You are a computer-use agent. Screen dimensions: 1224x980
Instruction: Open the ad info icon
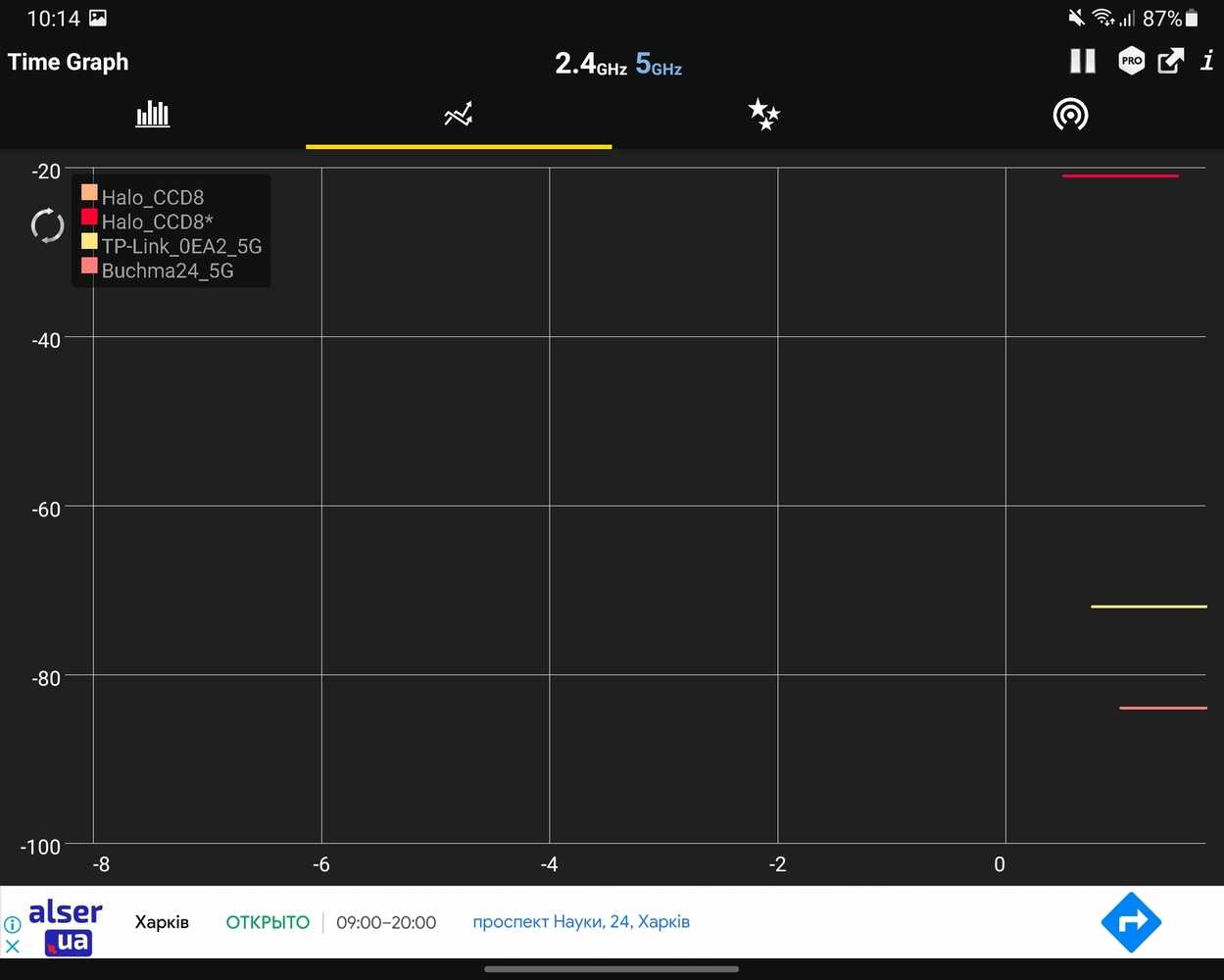[13, 924]
